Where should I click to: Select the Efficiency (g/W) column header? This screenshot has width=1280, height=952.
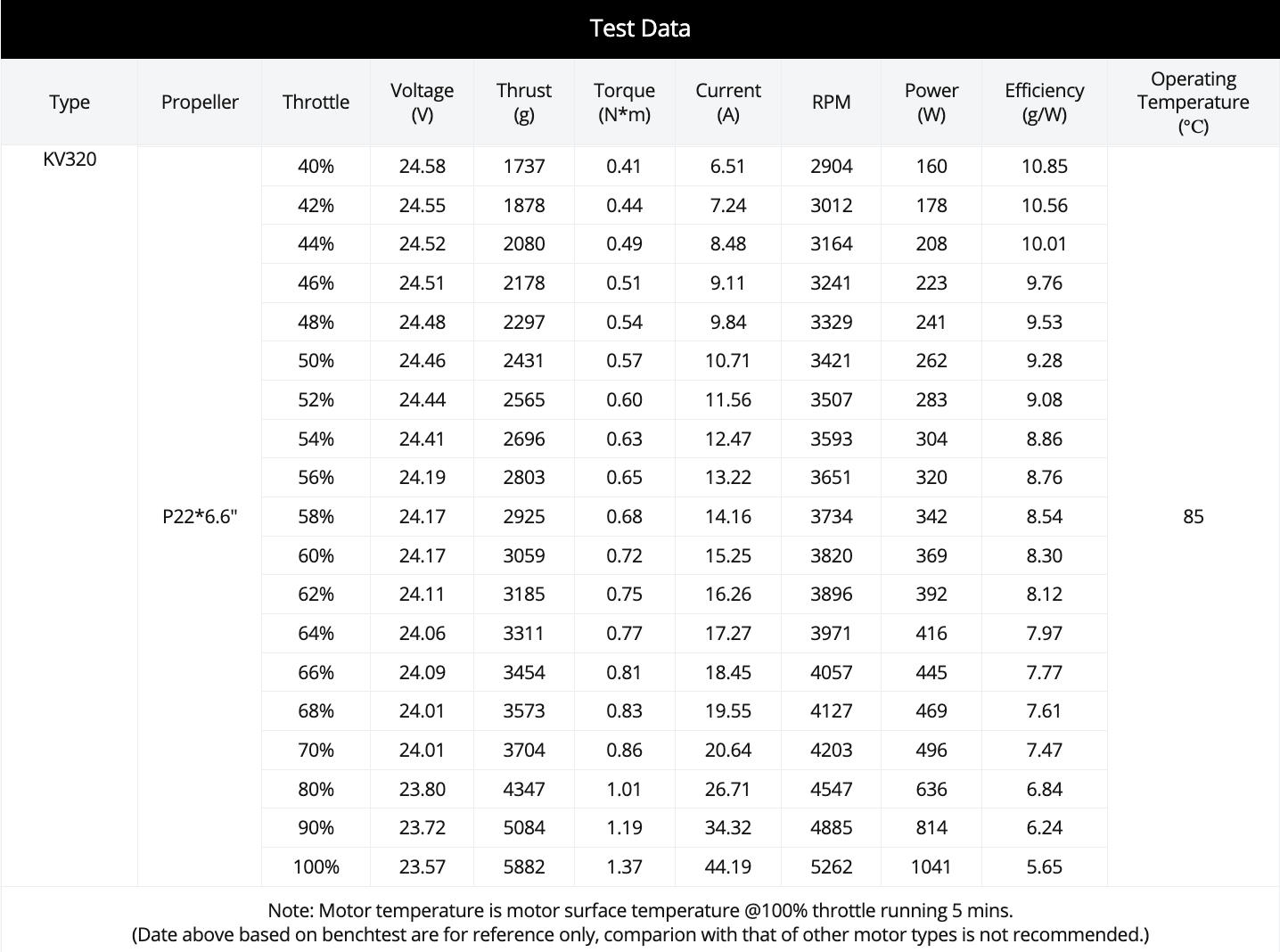(1044, 103)
